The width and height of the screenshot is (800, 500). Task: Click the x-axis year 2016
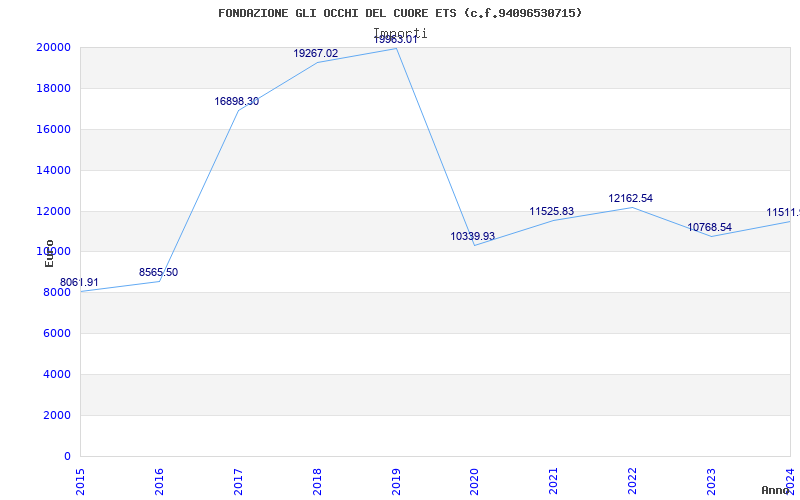pos(159,482)
